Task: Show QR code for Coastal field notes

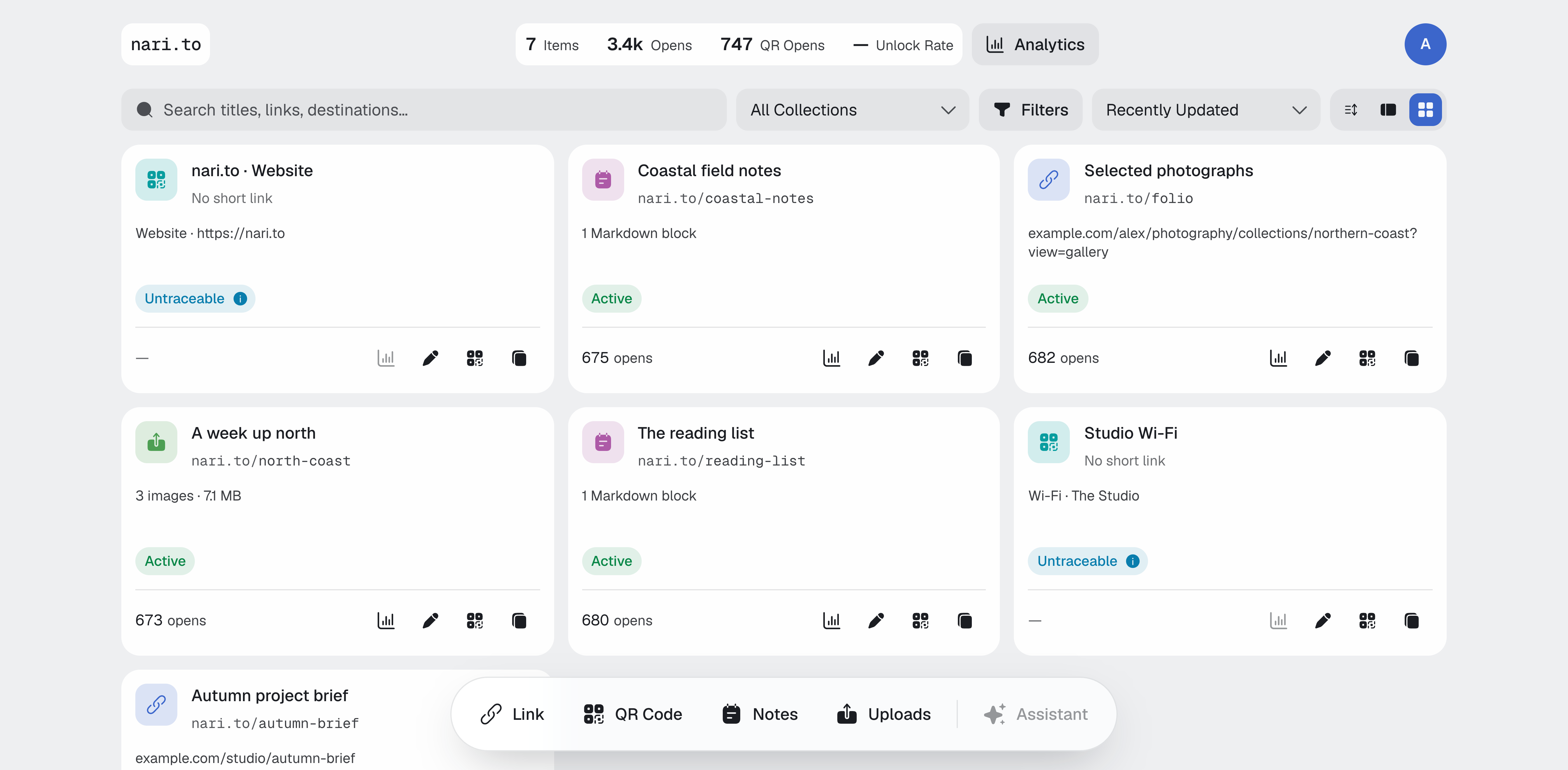Action: (920, 358)
